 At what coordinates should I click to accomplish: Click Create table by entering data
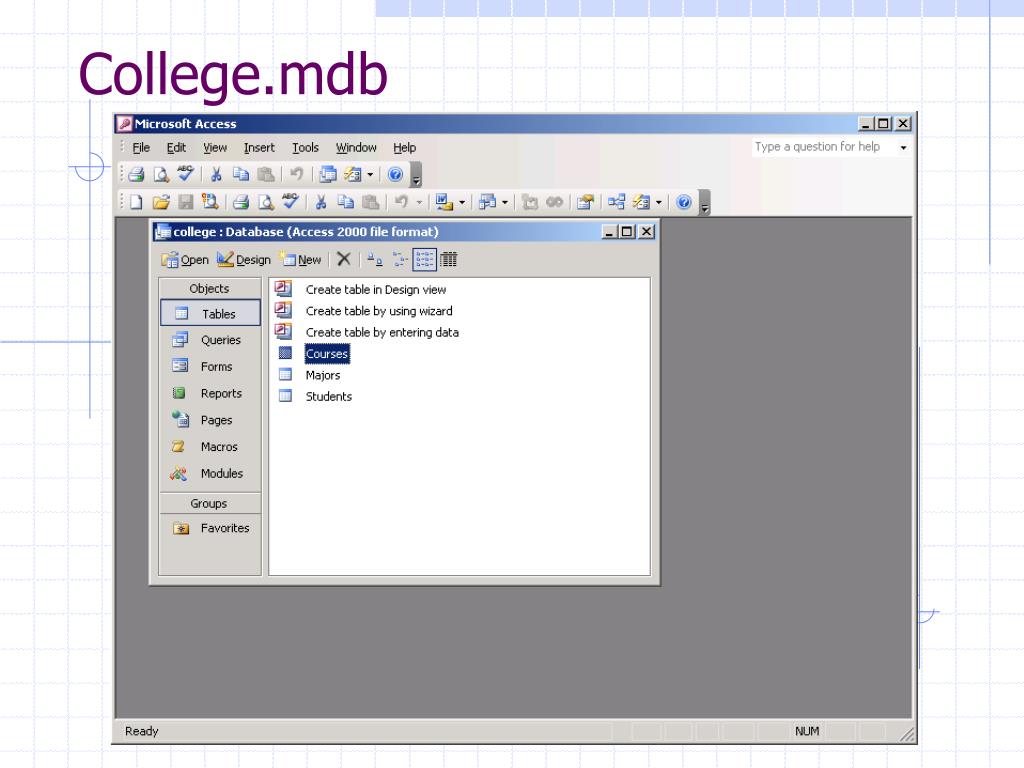382,332
